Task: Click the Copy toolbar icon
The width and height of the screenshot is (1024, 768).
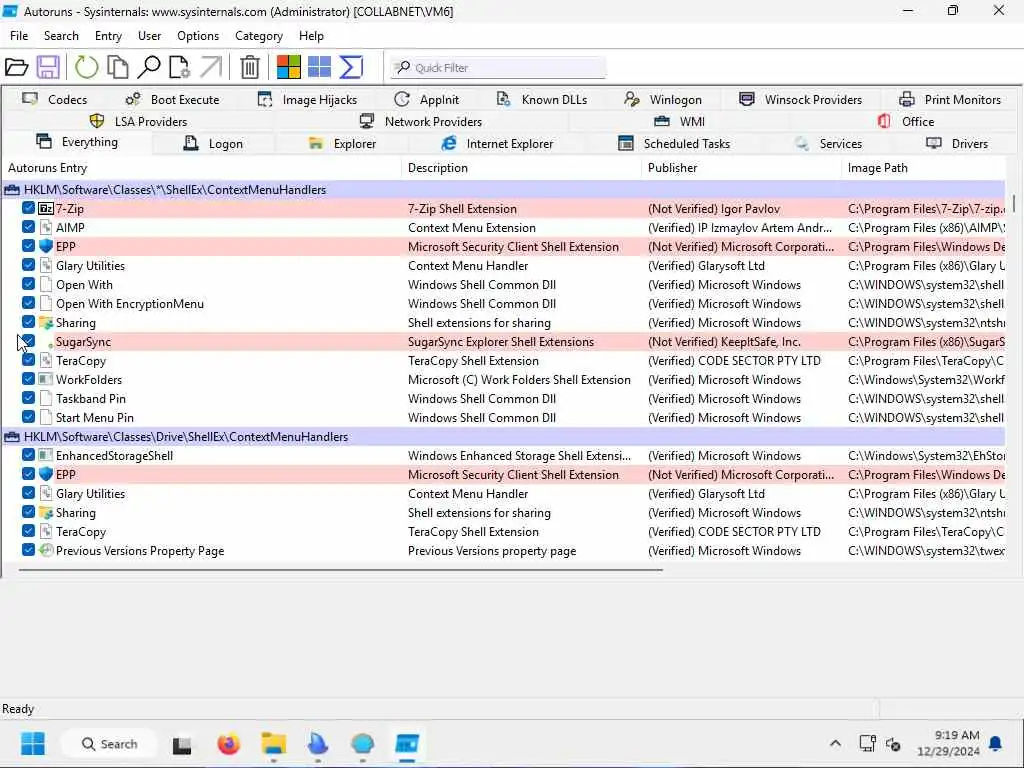Action: [x=118, y=67]
